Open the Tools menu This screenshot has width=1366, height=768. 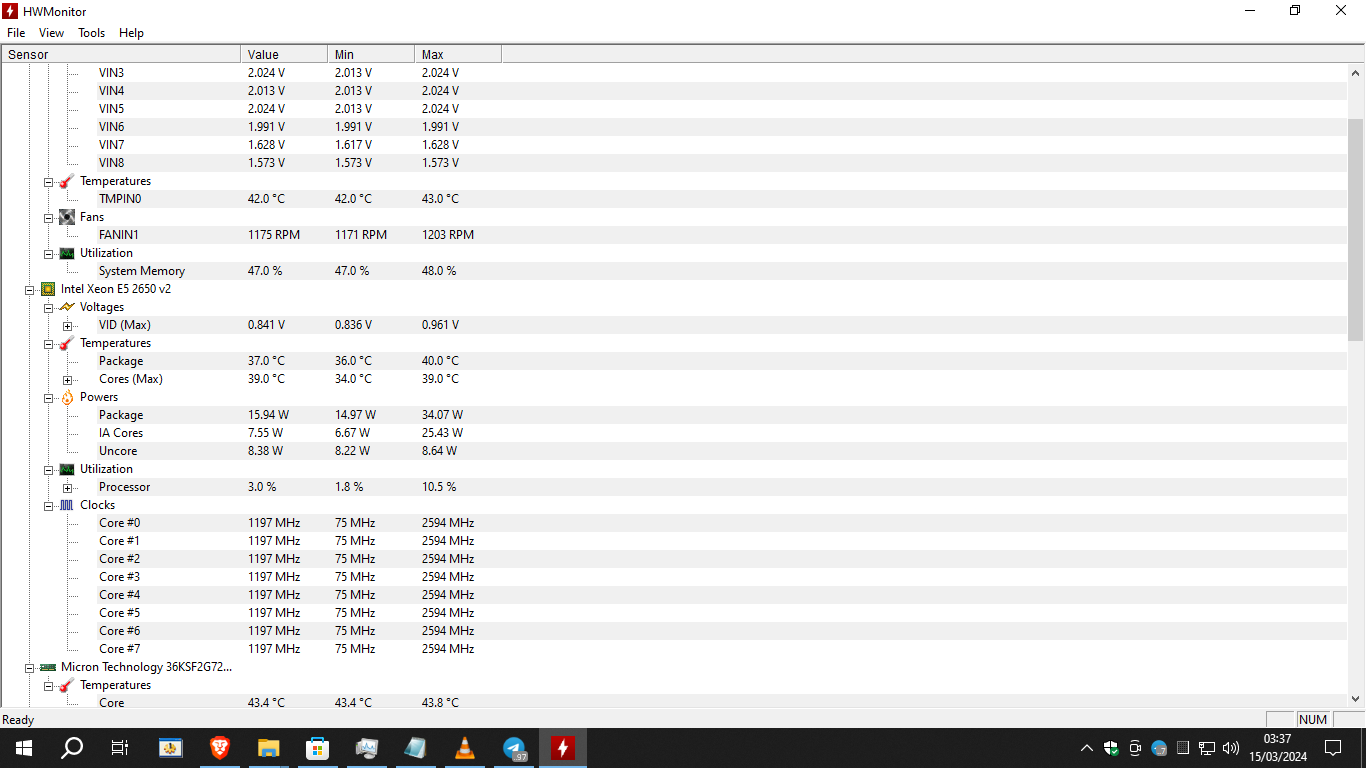tap(92, 33)
